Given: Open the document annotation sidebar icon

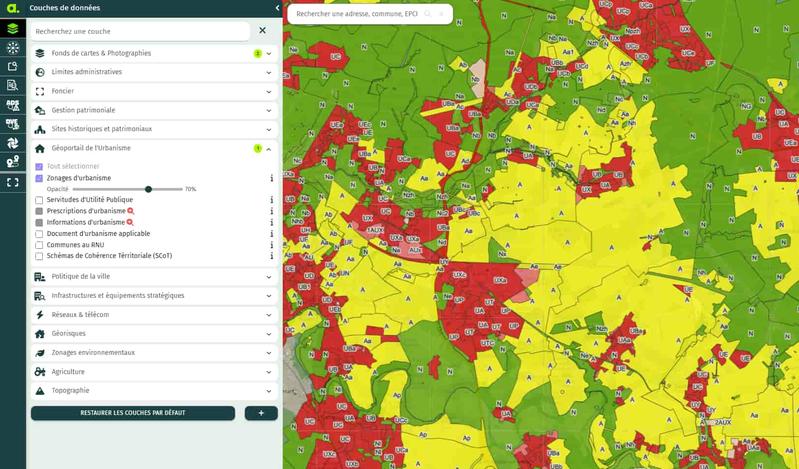Looking at the screenshot, I should click(13, 66).
